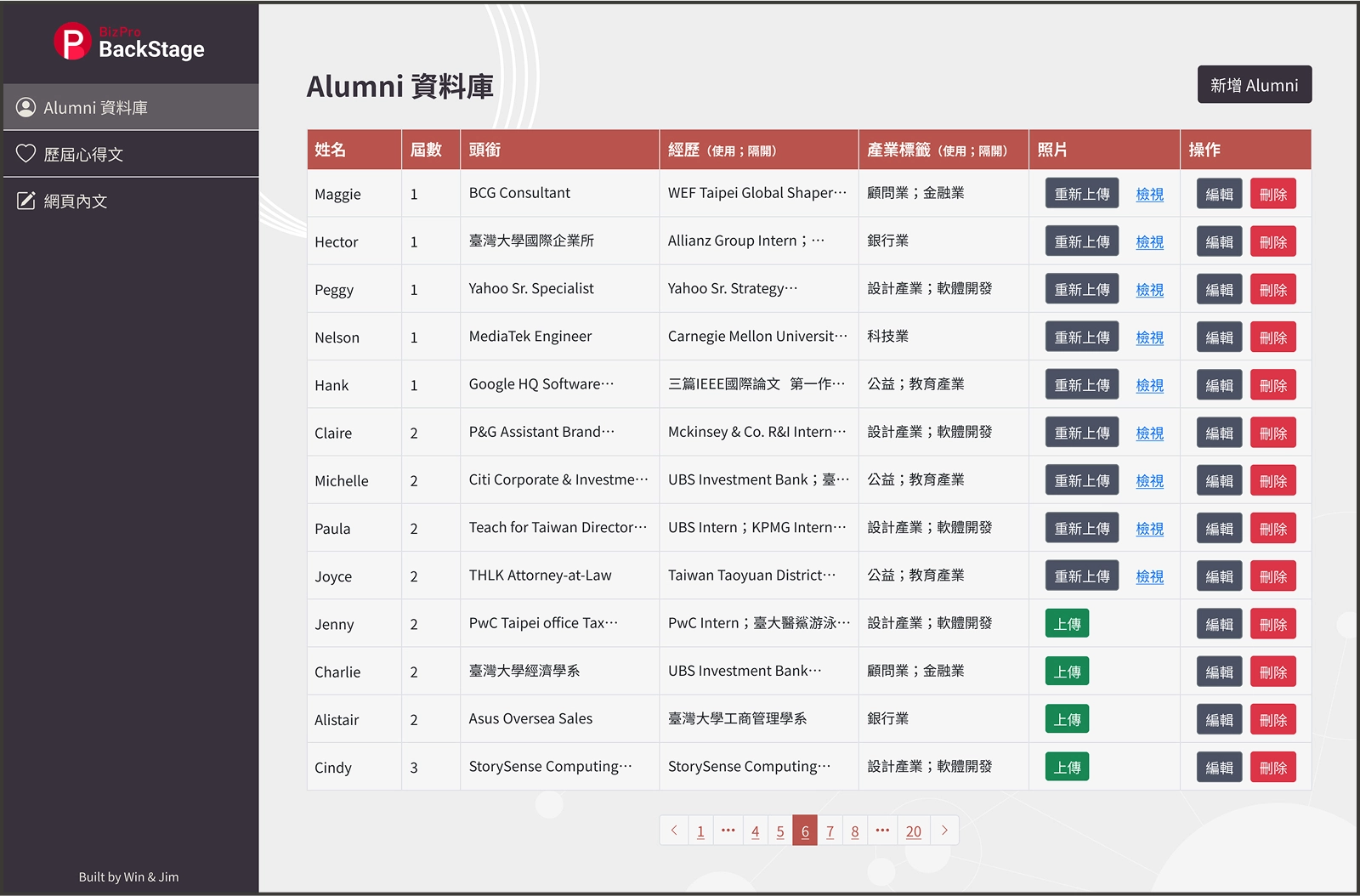Edit Nelson's record

1220,337
